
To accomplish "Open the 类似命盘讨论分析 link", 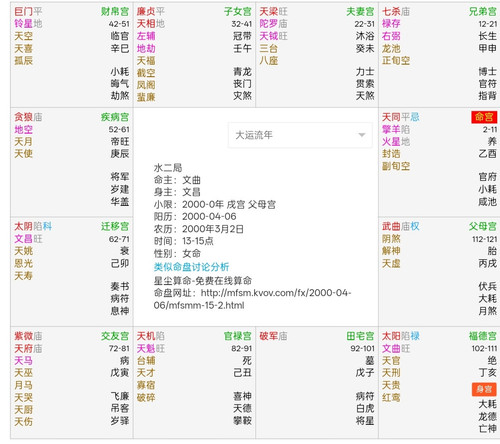I will [191, 267].
